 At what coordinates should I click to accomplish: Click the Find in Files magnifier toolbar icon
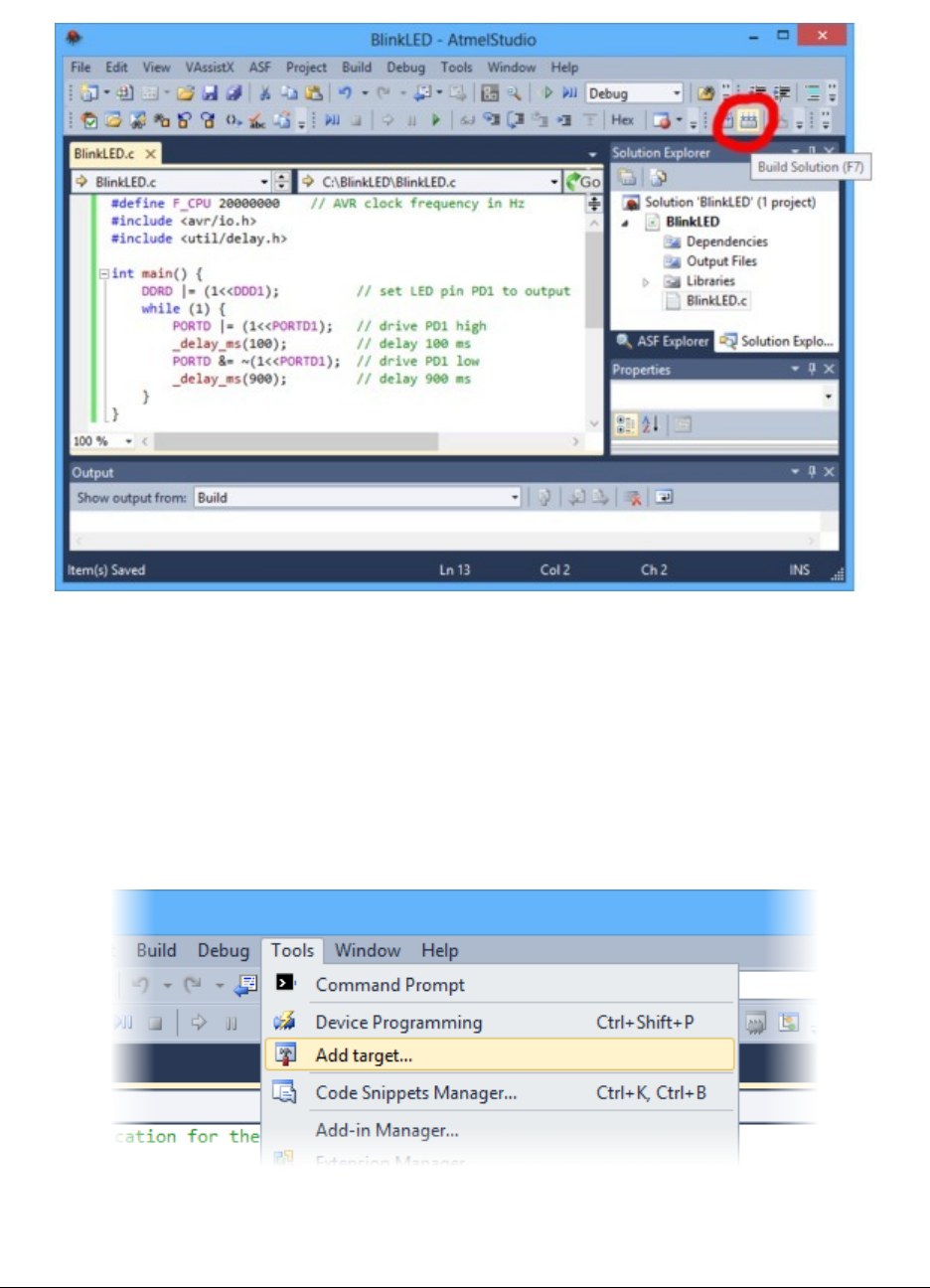click(513, 93)
